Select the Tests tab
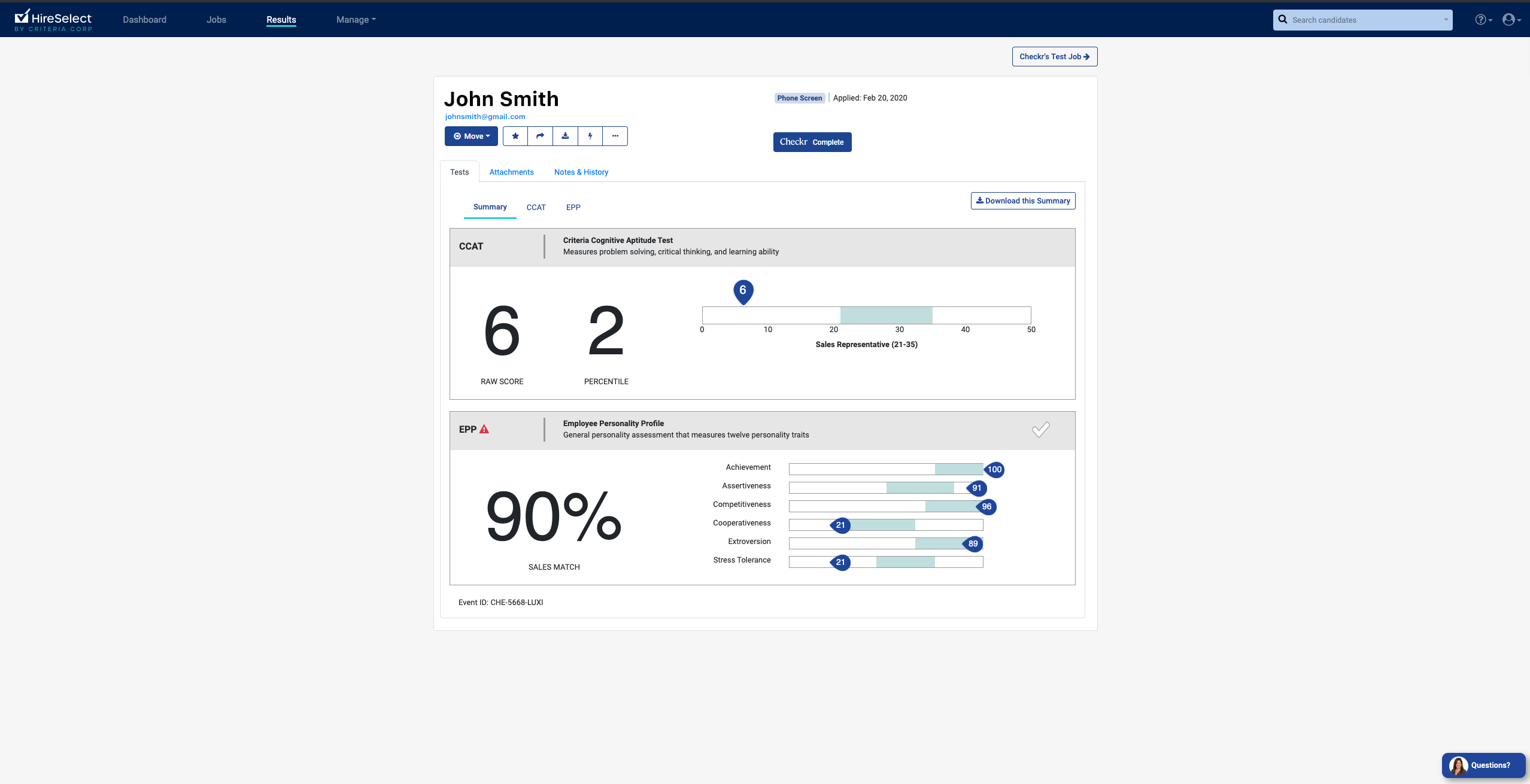Image resolution: width=1530 pixels, height=784 pixels. click(460, 172)
